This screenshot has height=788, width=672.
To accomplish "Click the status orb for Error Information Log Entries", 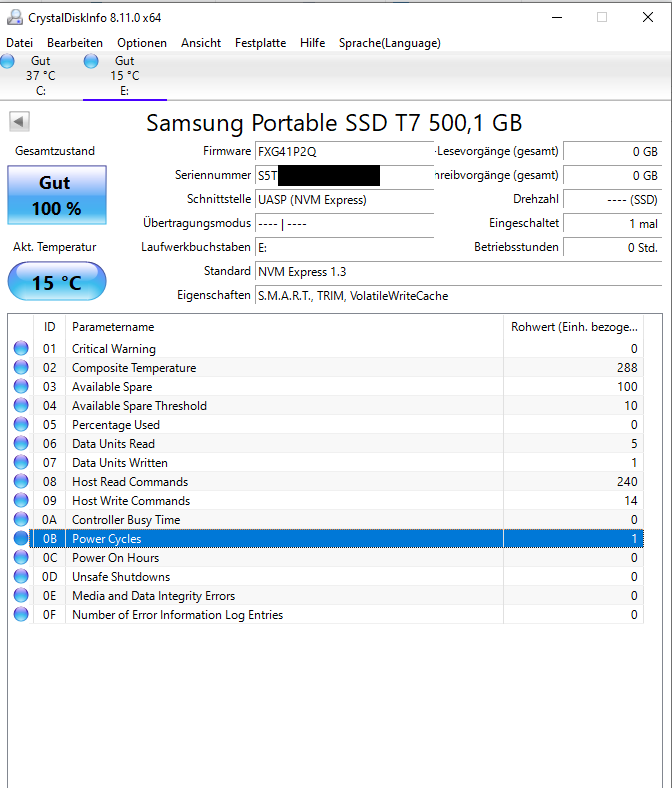I will pyautogui.click(x=21, y=615).
